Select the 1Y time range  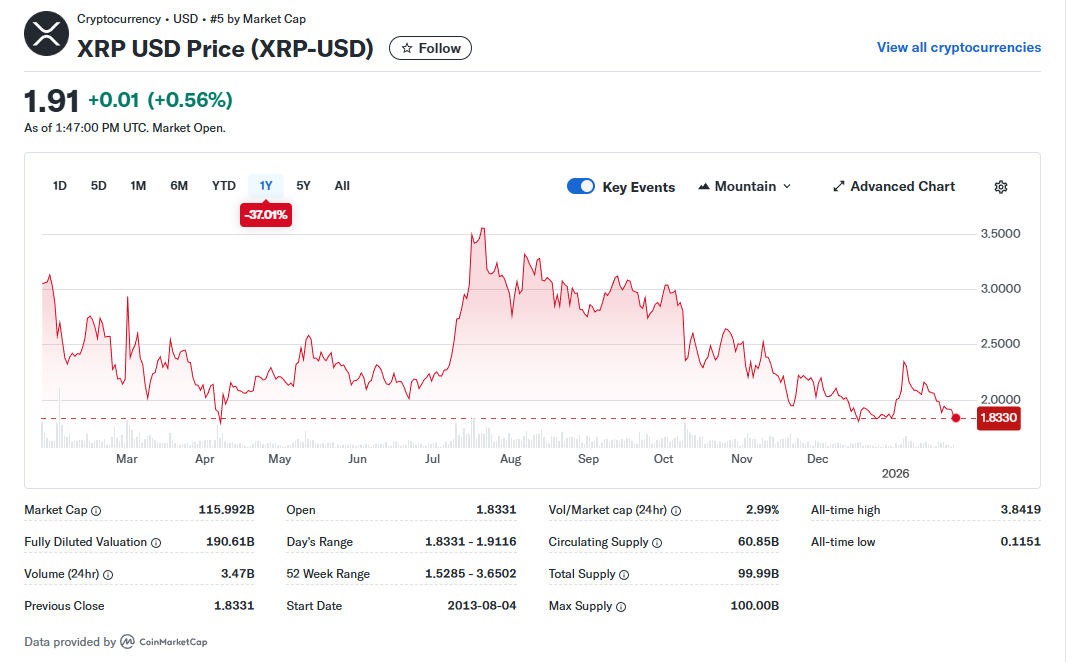(266, 186)
